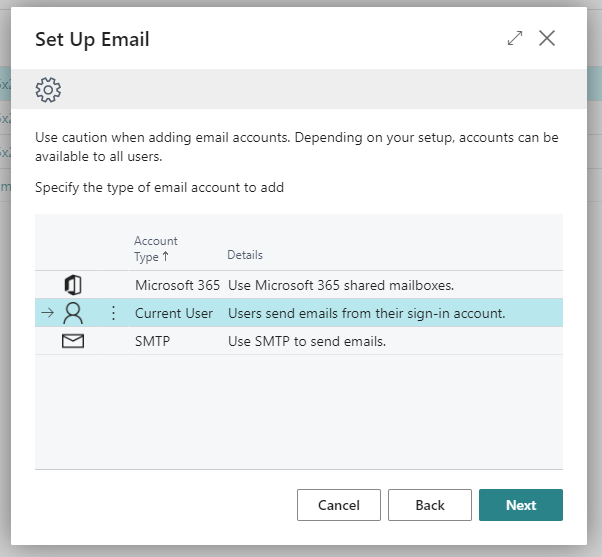This screenshot has width=602, height=557.
Task: Click the SMTP envelope icon
Action: pyautogui.click(x=73, y=341)
